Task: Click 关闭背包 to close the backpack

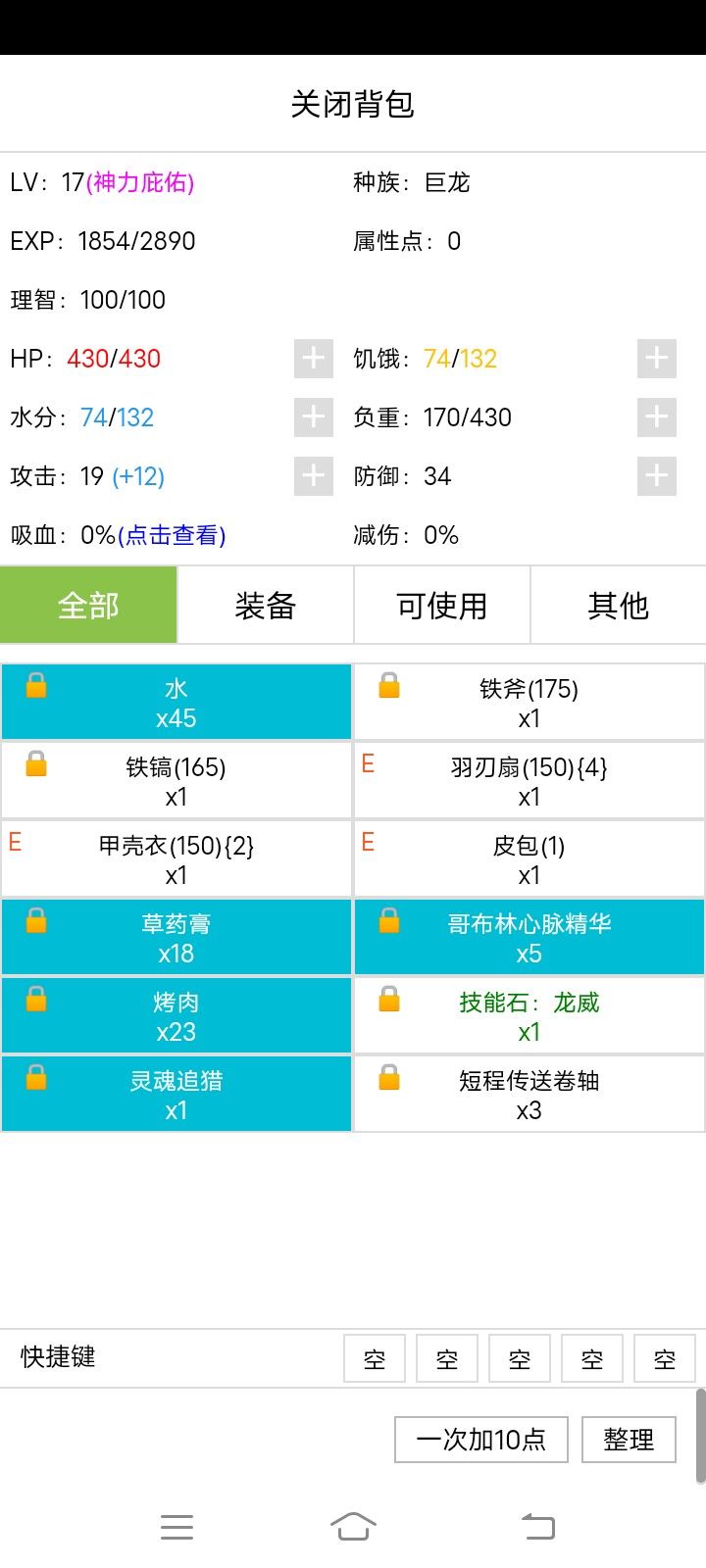Action: [353, 104]
